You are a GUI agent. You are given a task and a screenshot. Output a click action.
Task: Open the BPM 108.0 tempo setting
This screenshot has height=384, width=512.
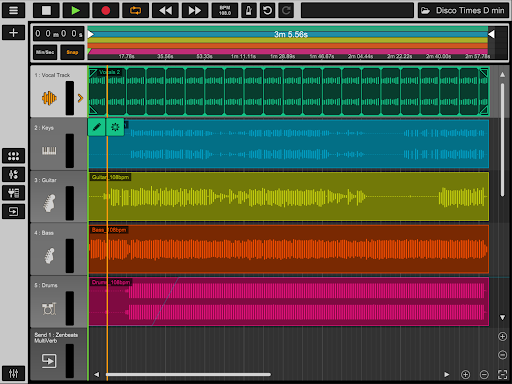(225, 10)
